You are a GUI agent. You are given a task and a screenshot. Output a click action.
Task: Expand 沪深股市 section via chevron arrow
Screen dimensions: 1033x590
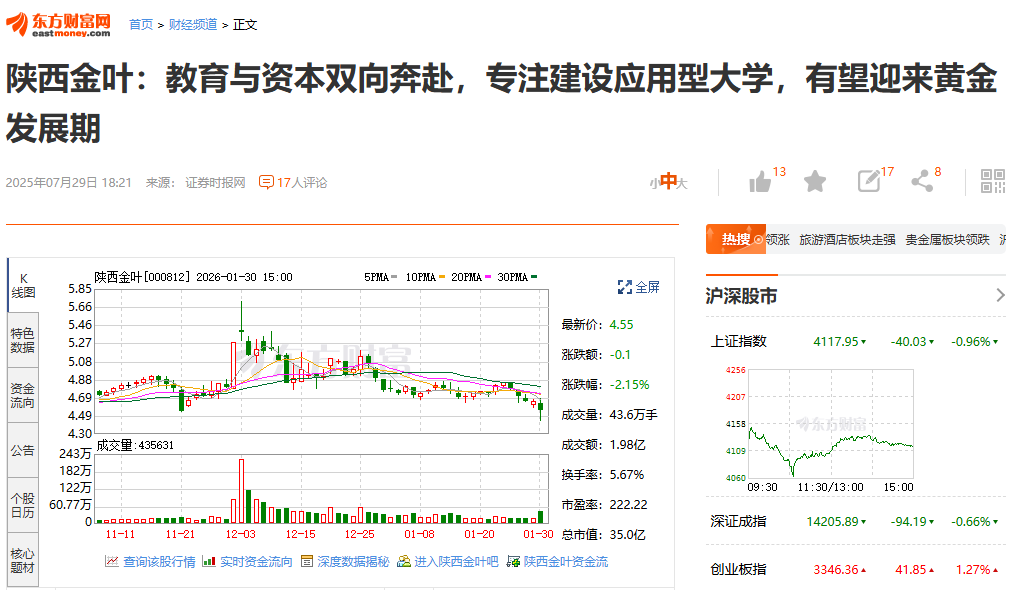pyautogui.click(x=1000, y=295)
